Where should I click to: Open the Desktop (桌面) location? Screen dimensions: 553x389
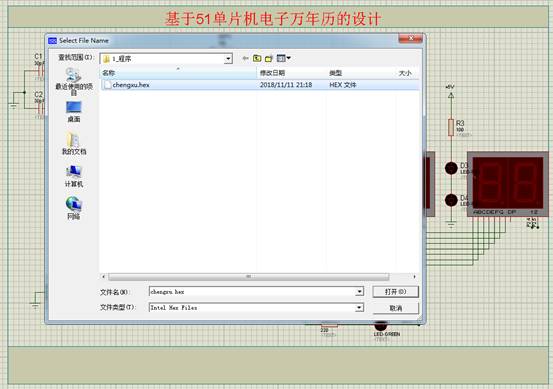click(x=73, y=112)
